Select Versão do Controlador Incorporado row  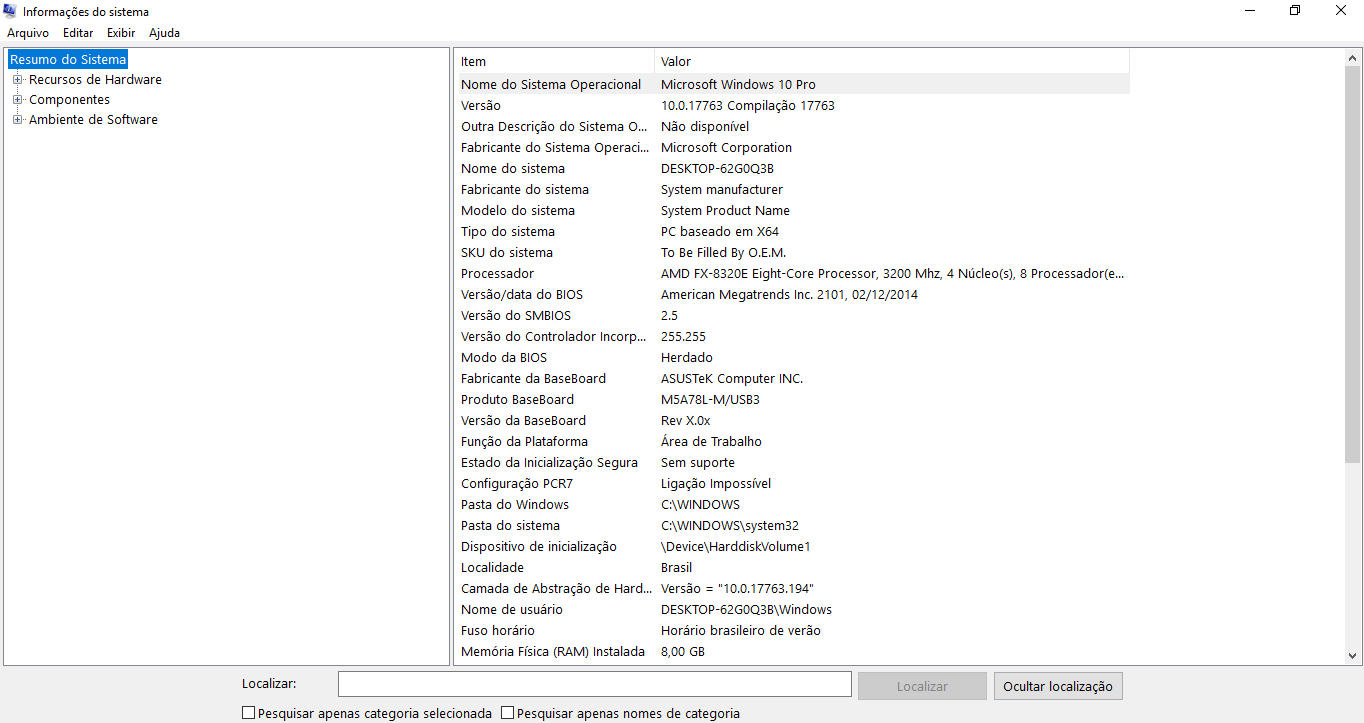click(x=793, y=337)
